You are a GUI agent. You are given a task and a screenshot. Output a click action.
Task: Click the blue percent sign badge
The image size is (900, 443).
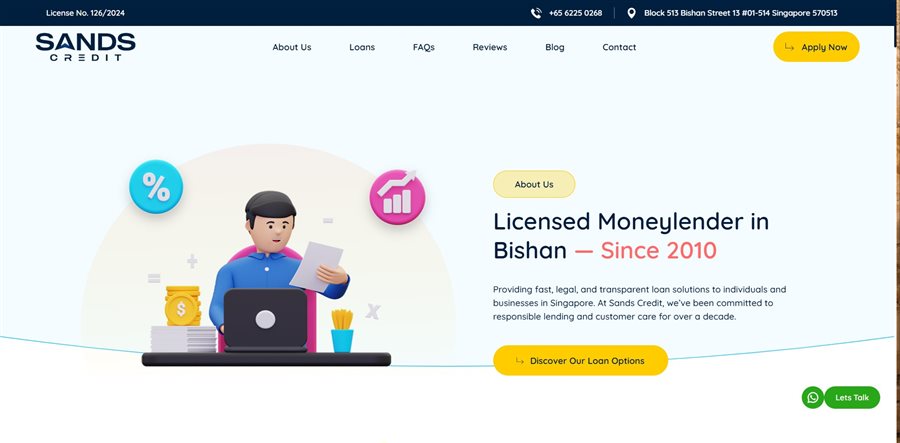click(156, 186)
